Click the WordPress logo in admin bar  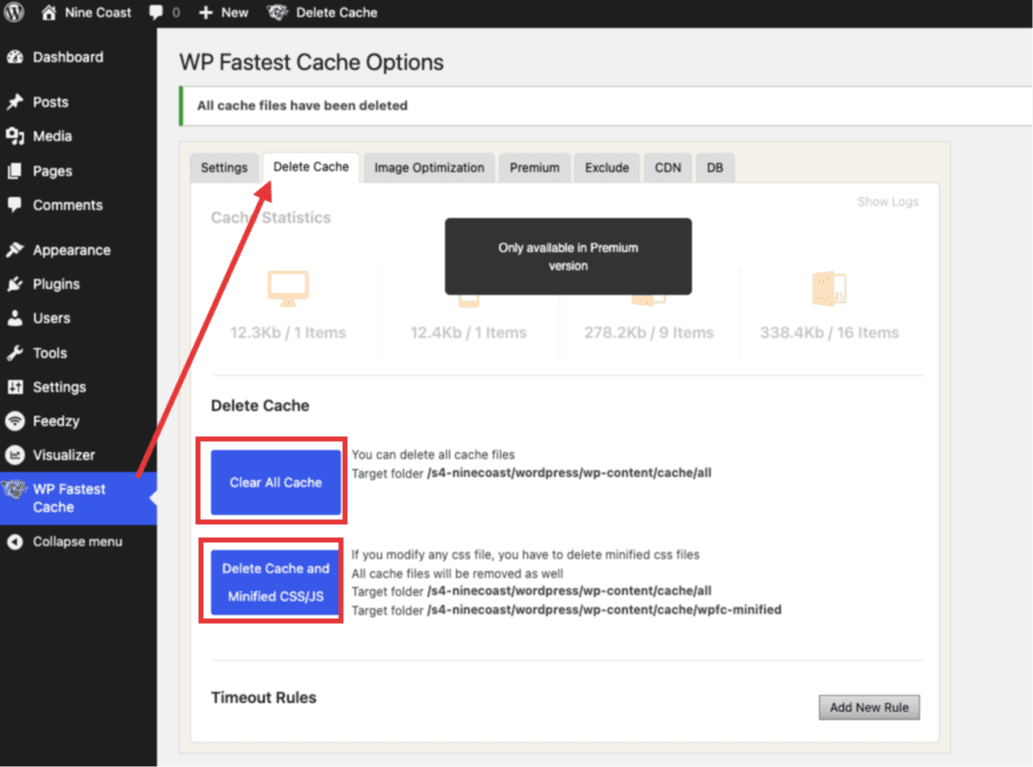14,13
